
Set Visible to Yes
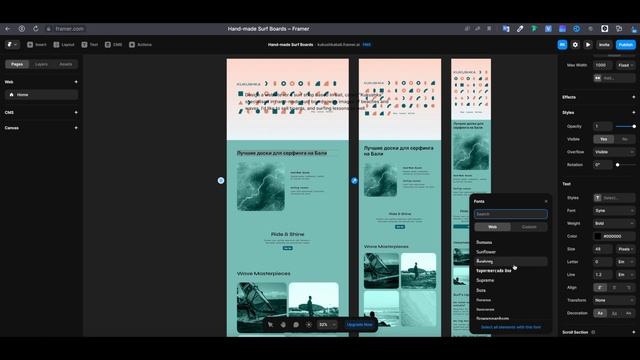[603, 139]
